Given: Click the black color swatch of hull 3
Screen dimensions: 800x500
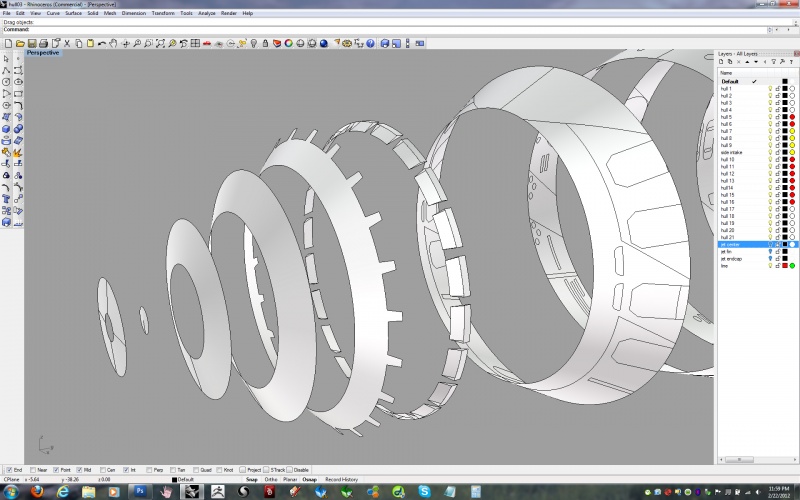Looking at the screenshot, I should pyautogui.click(x=785, y=103).
